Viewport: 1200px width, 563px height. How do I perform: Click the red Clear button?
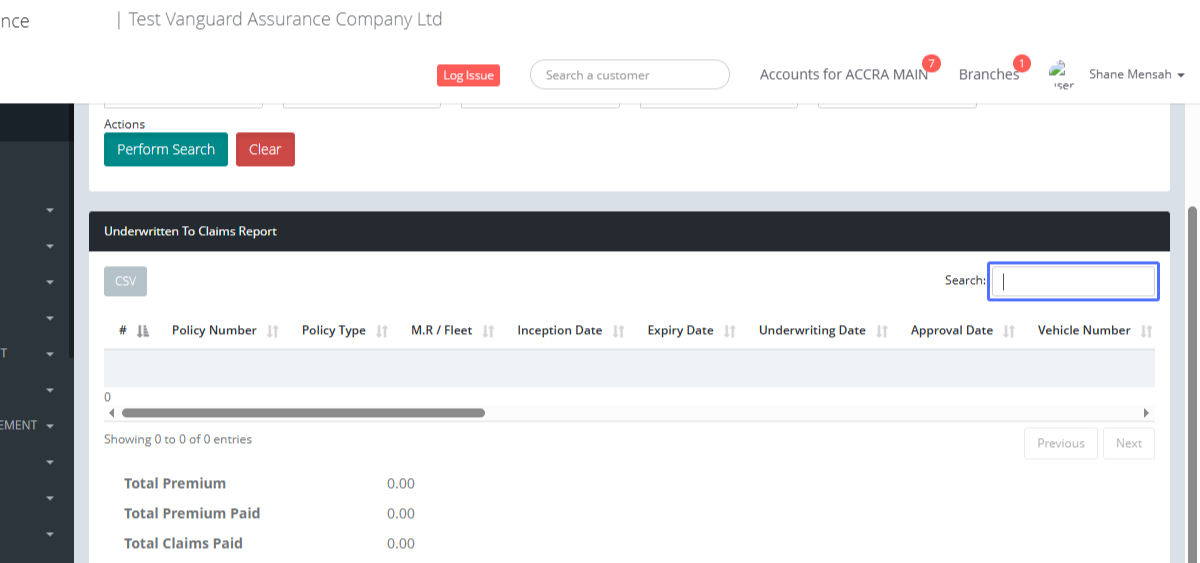point(265,150)
